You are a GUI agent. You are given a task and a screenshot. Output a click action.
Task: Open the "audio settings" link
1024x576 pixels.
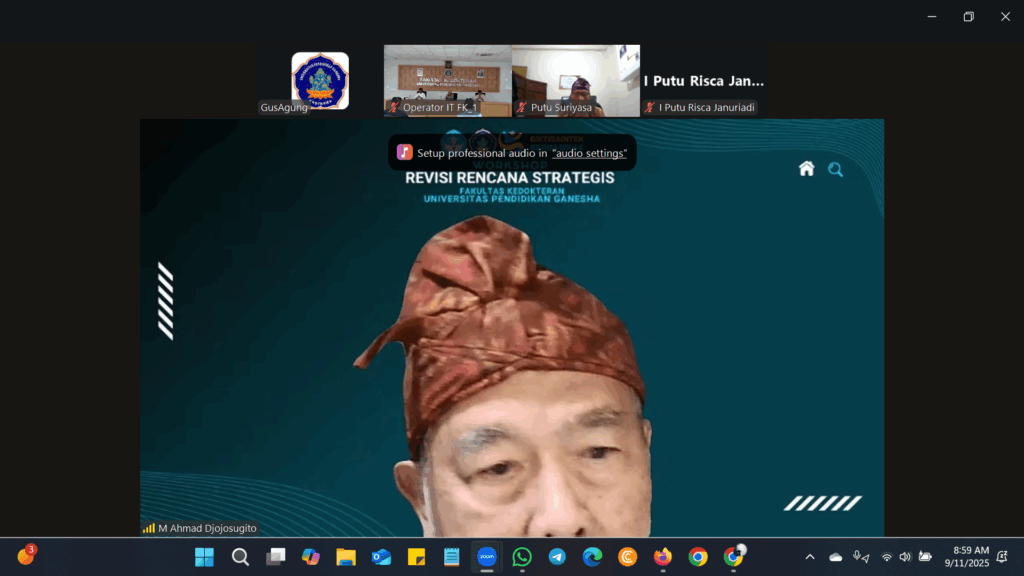point(589,153)
